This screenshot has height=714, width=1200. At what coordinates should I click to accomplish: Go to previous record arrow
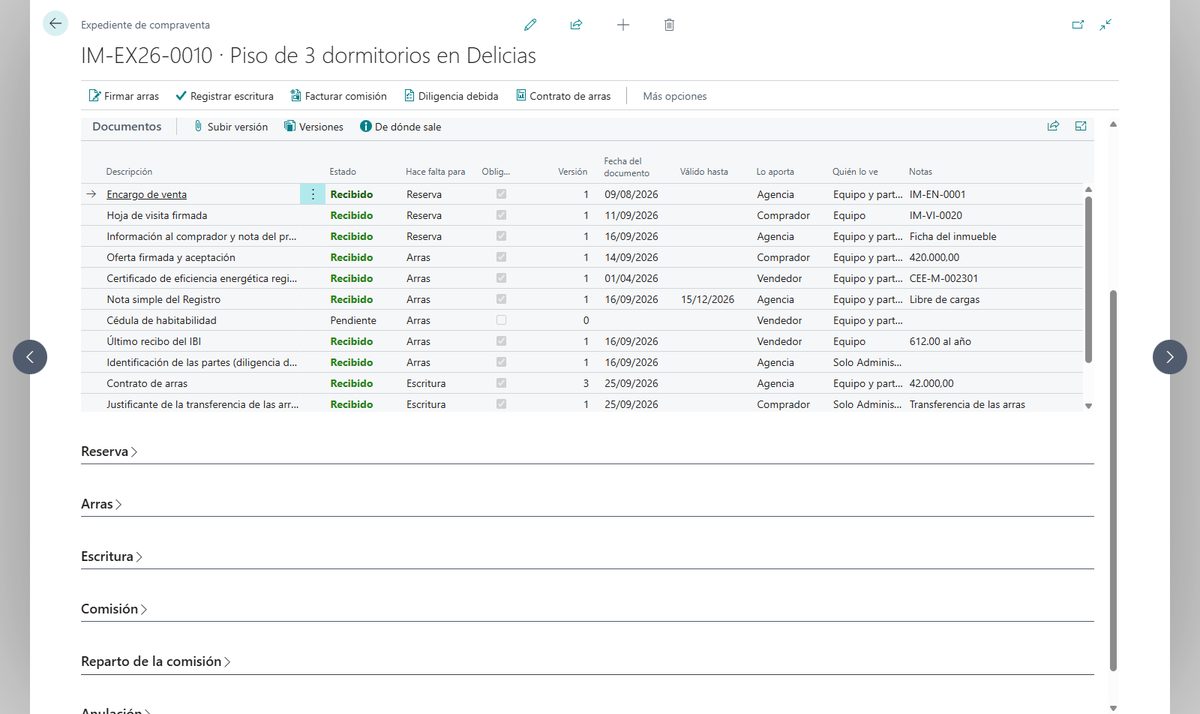point(30,357)
